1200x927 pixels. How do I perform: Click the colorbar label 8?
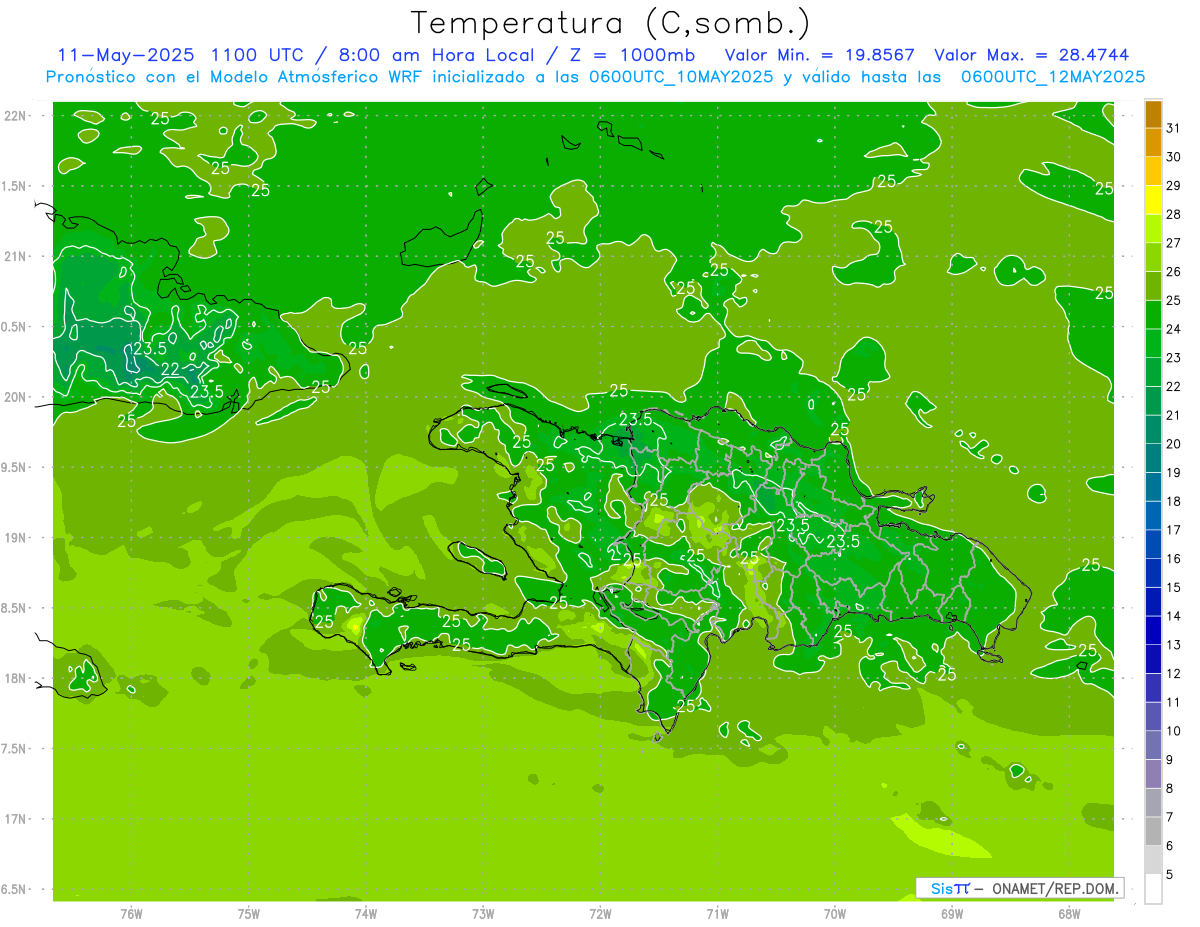(x=1170, y=788)
